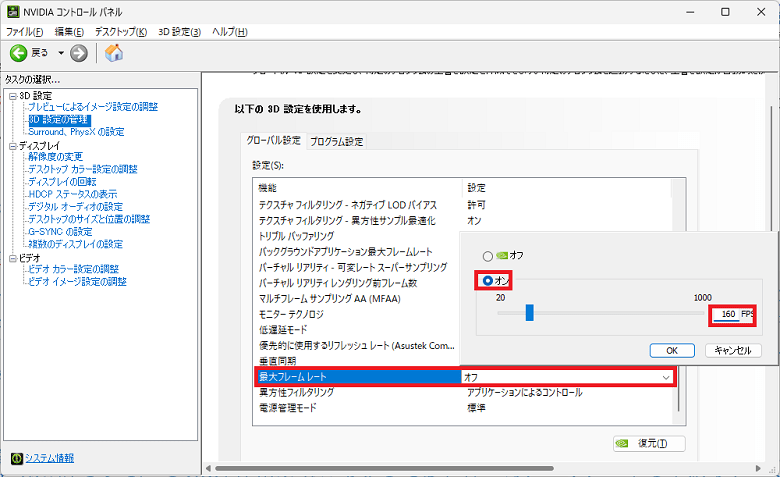
Task: Collapse the ディスプレイ tree node
Action: 11,145
